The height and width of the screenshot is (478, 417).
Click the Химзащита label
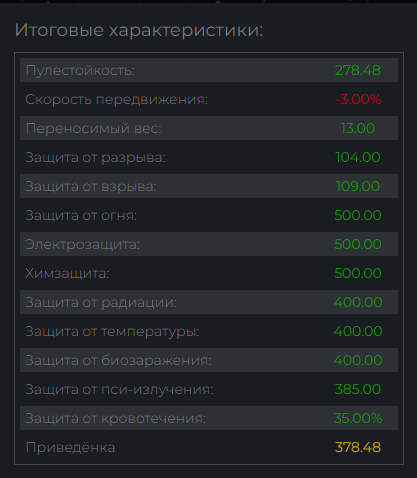[67, 273]
